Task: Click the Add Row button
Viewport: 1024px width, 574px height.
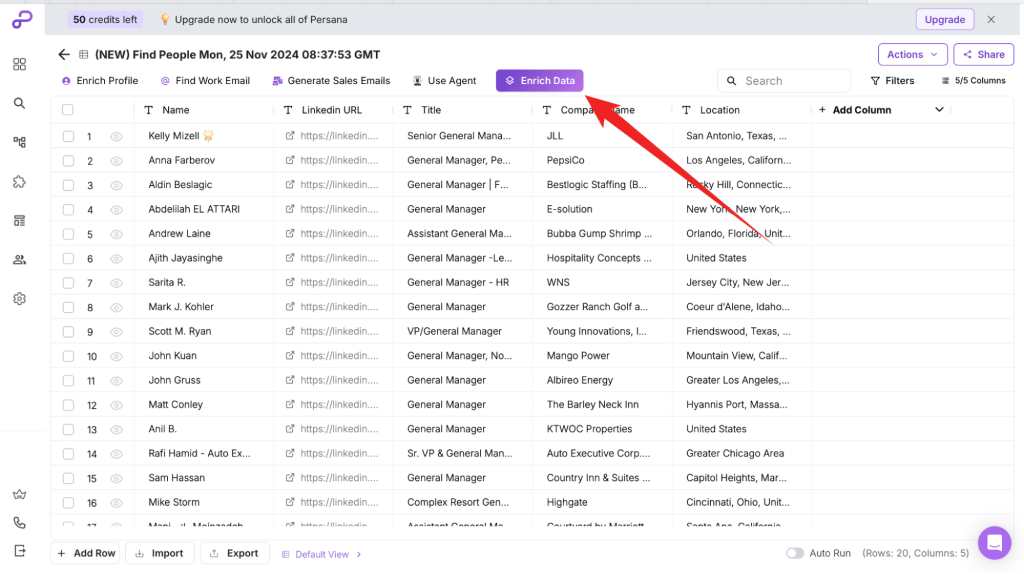Action: click(87, 553)
